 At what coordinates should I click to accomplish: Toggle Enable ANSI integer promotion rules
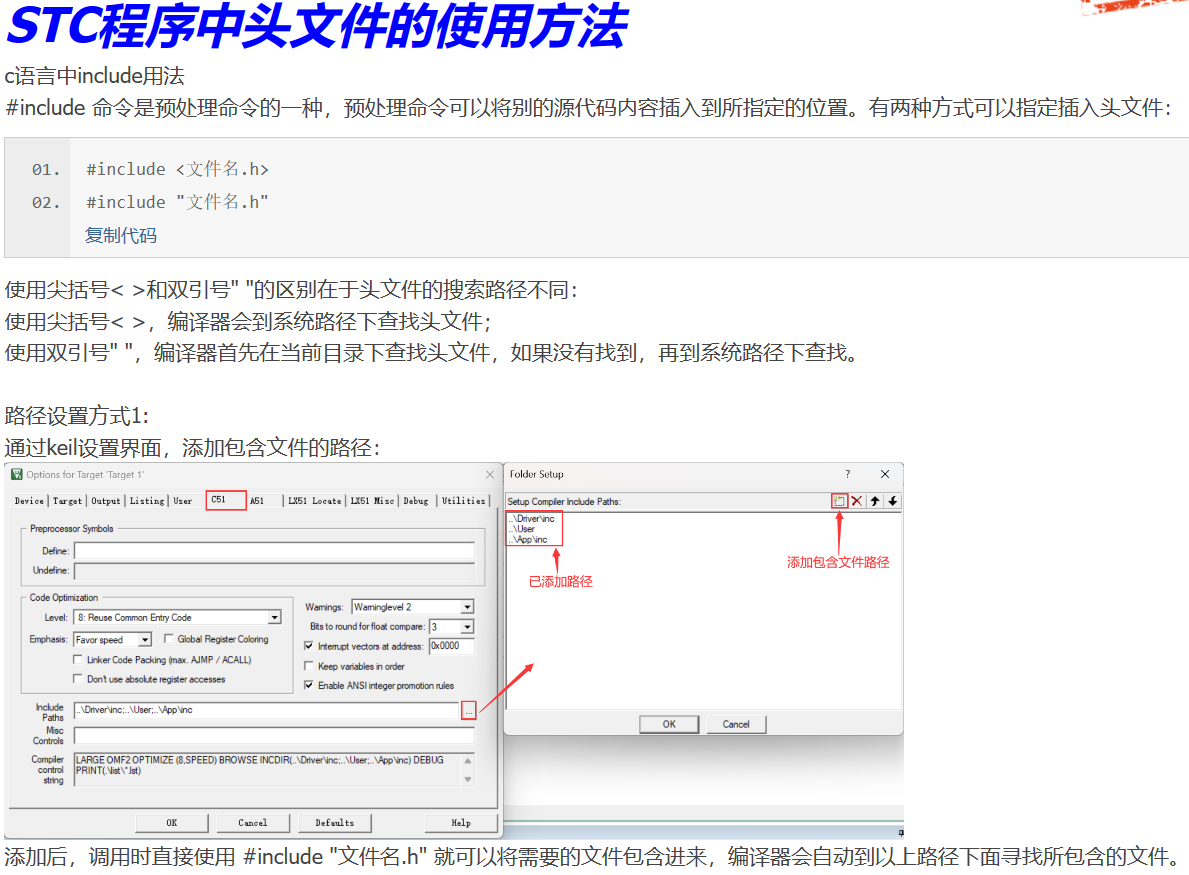309,685
